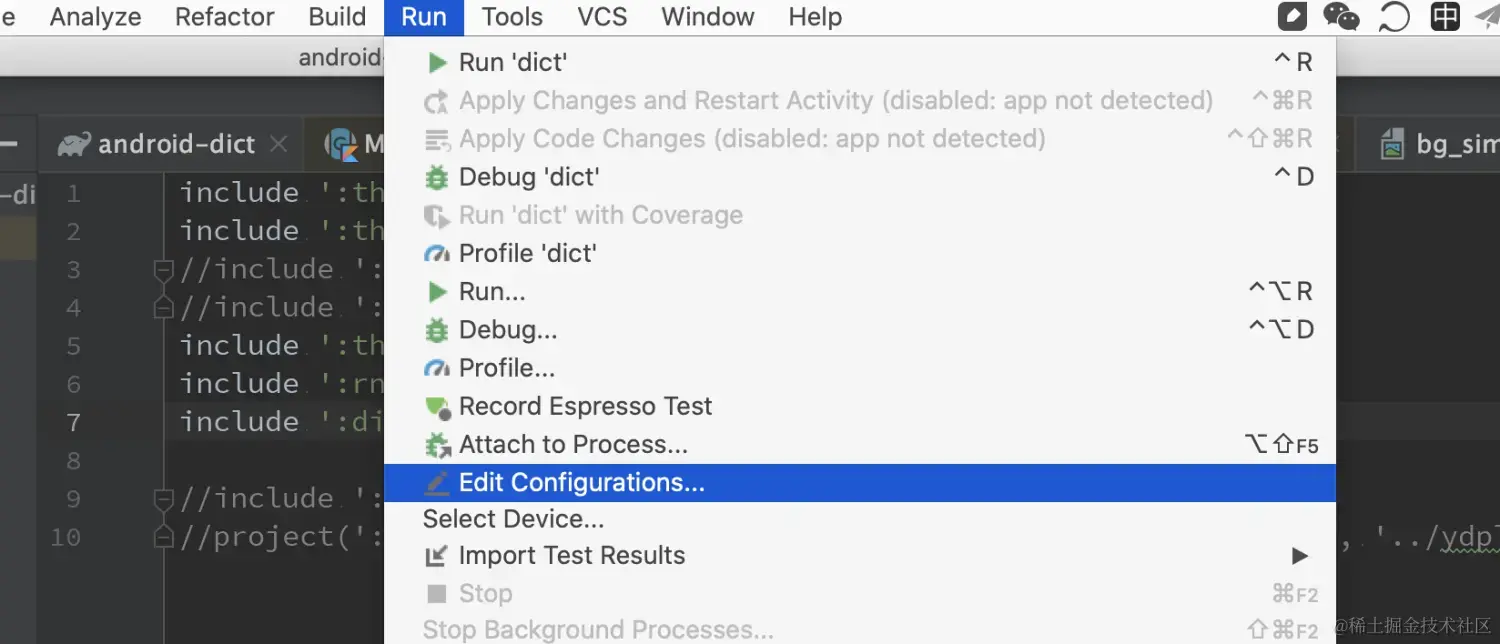Collapse the comment fold marker on line 3

click(163, 270)
